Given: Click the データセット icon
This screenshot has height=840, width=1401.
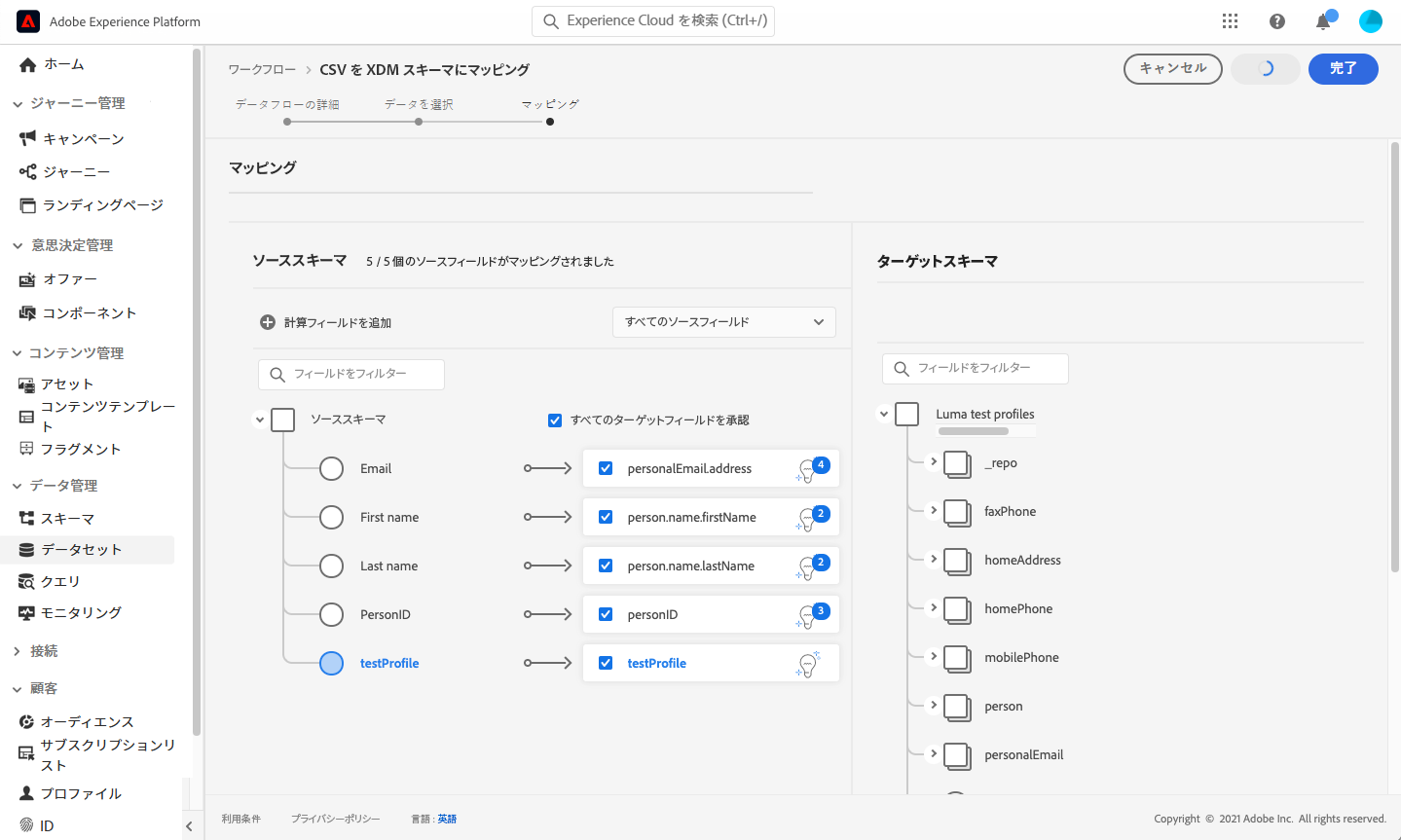Looking at the screenshot, I should pyautogui.click(x=26, y=550).
